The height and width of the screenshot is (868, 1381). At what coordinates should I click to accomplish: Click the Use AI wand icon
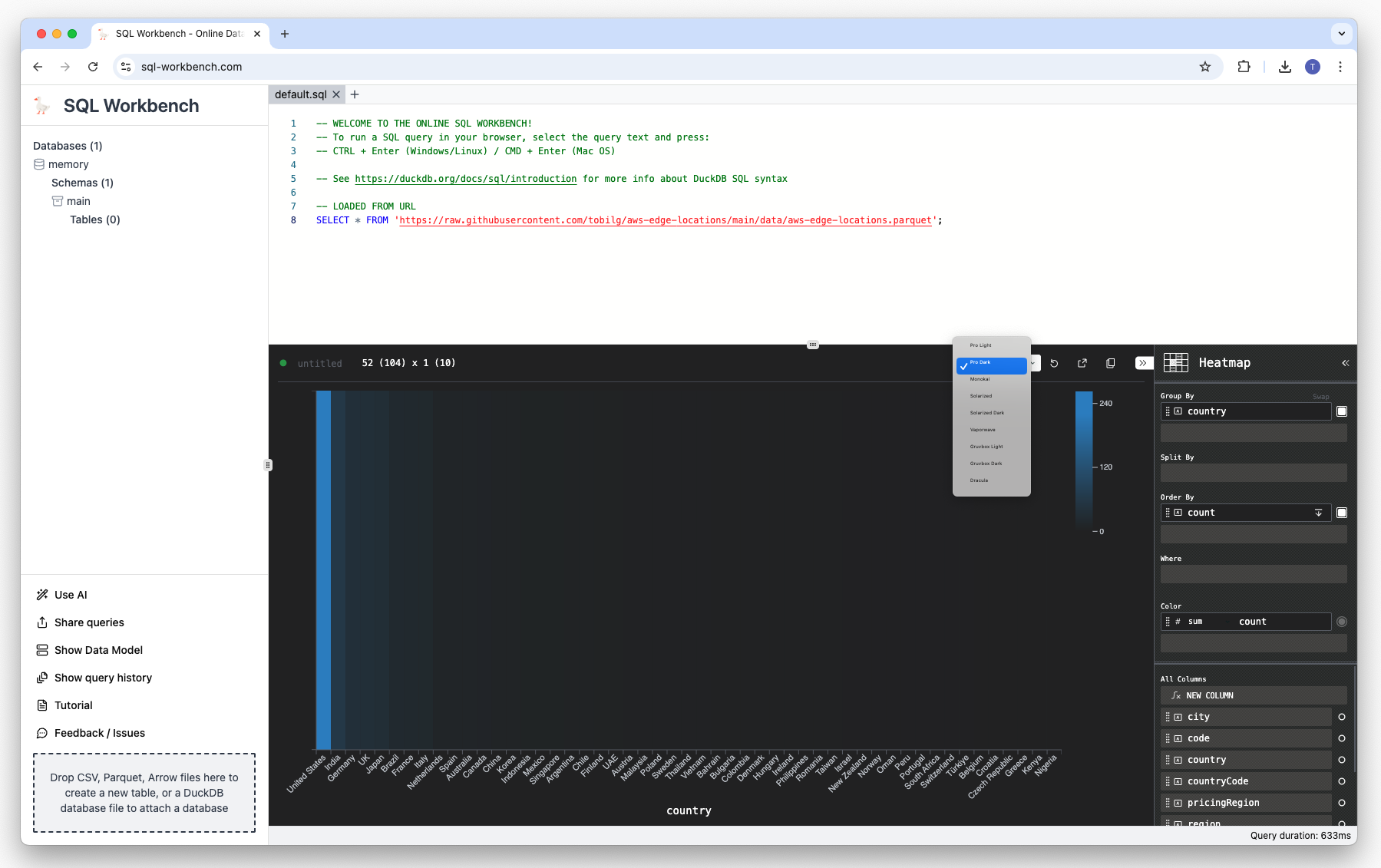click(x=42, y=595)
